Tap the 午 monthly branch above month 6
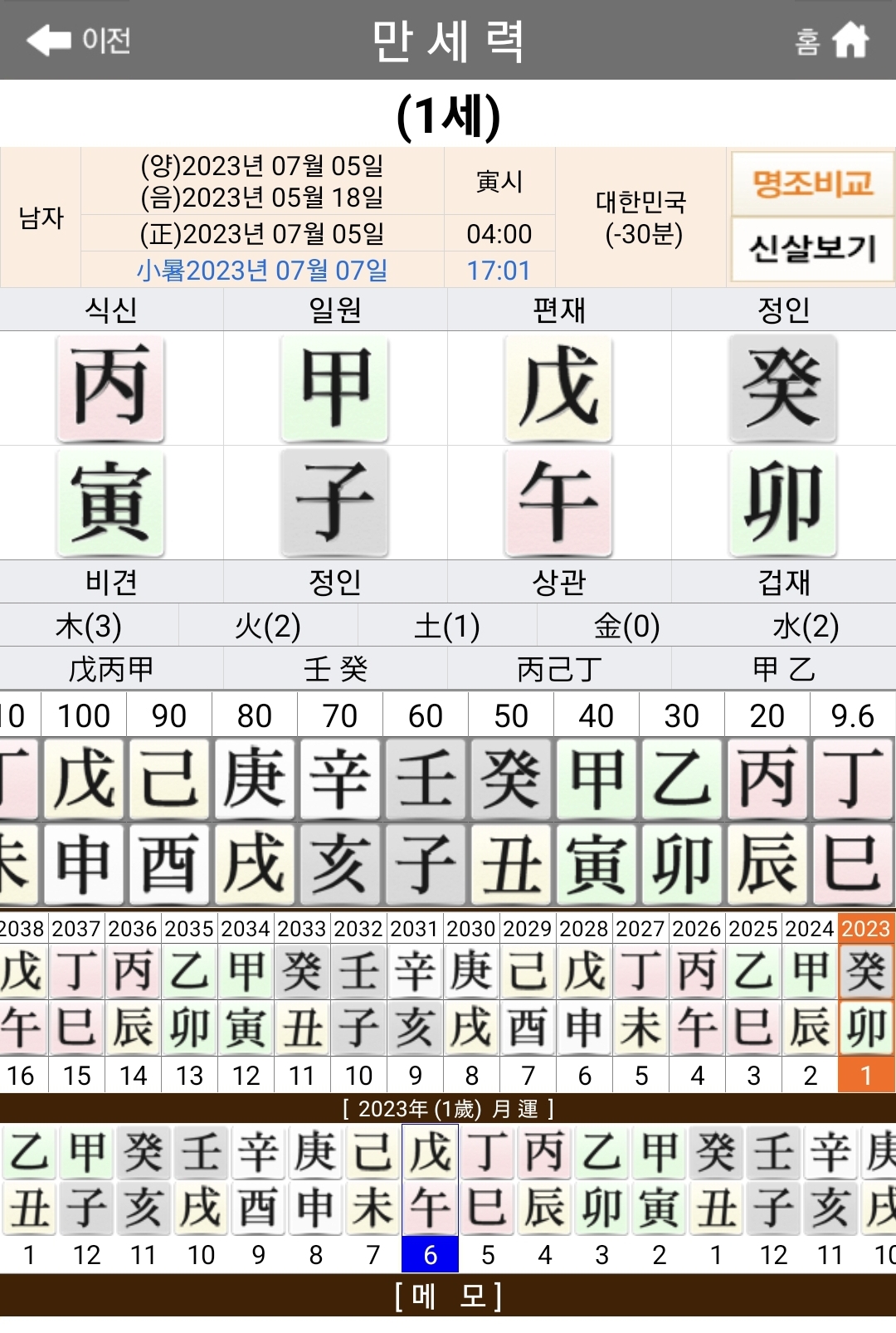This screenshot has width=896, height=1333. (430, 1208)
